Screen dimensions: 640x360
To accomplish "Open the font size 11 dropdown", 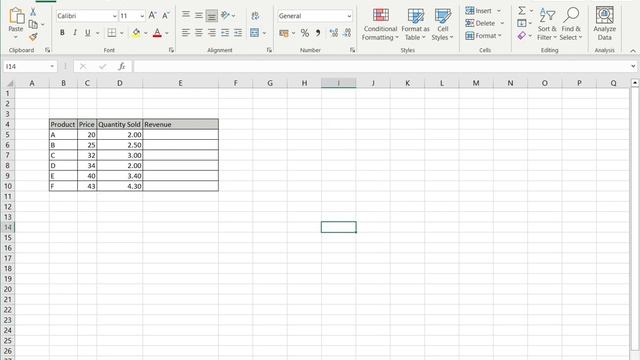I will click(x=142, y=16).
